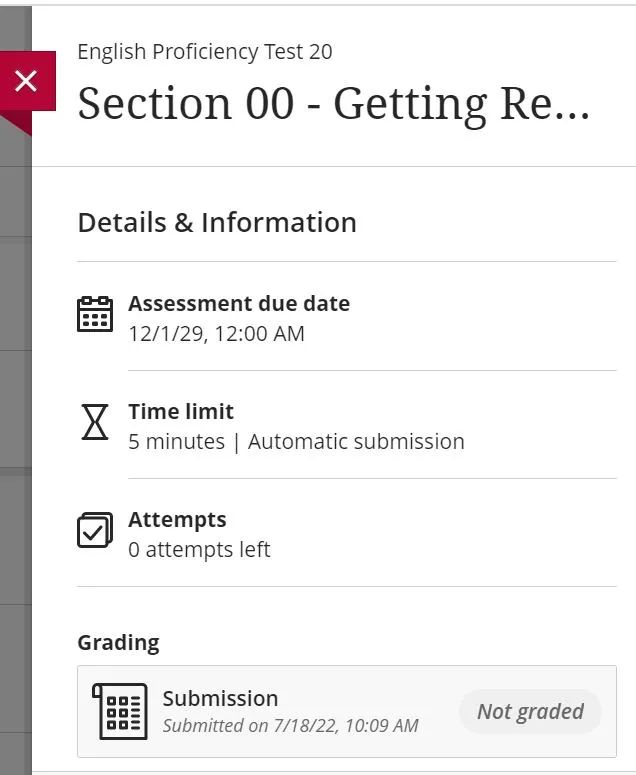This screenshot has height=775, width=636.
Task: Click the Attempts checkmark icon
Action: click(x=95, y=530)
